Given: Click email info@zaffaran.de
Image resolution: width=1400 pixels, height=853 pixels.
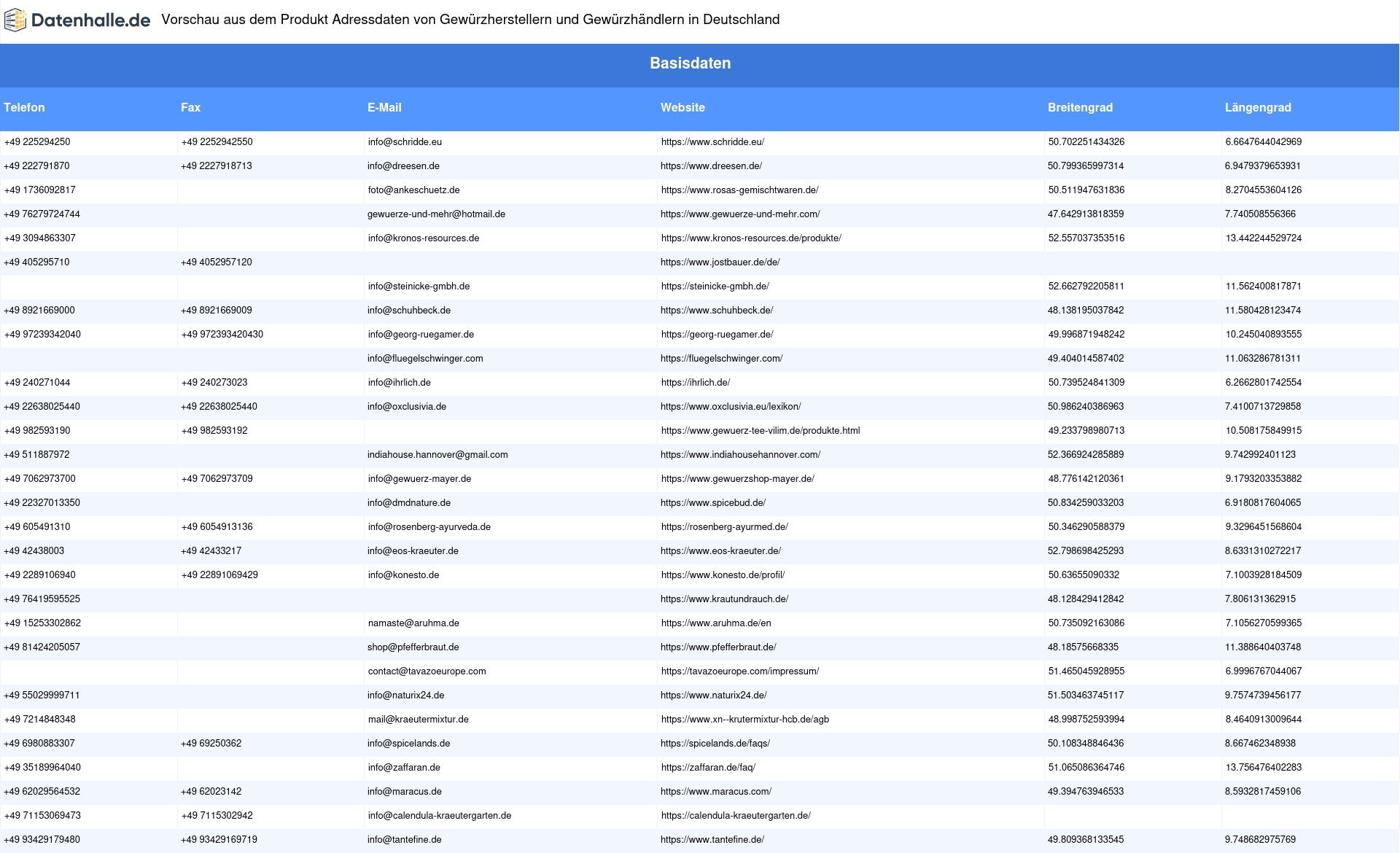Looking at the screenshot, I should (x=404, y=768).
